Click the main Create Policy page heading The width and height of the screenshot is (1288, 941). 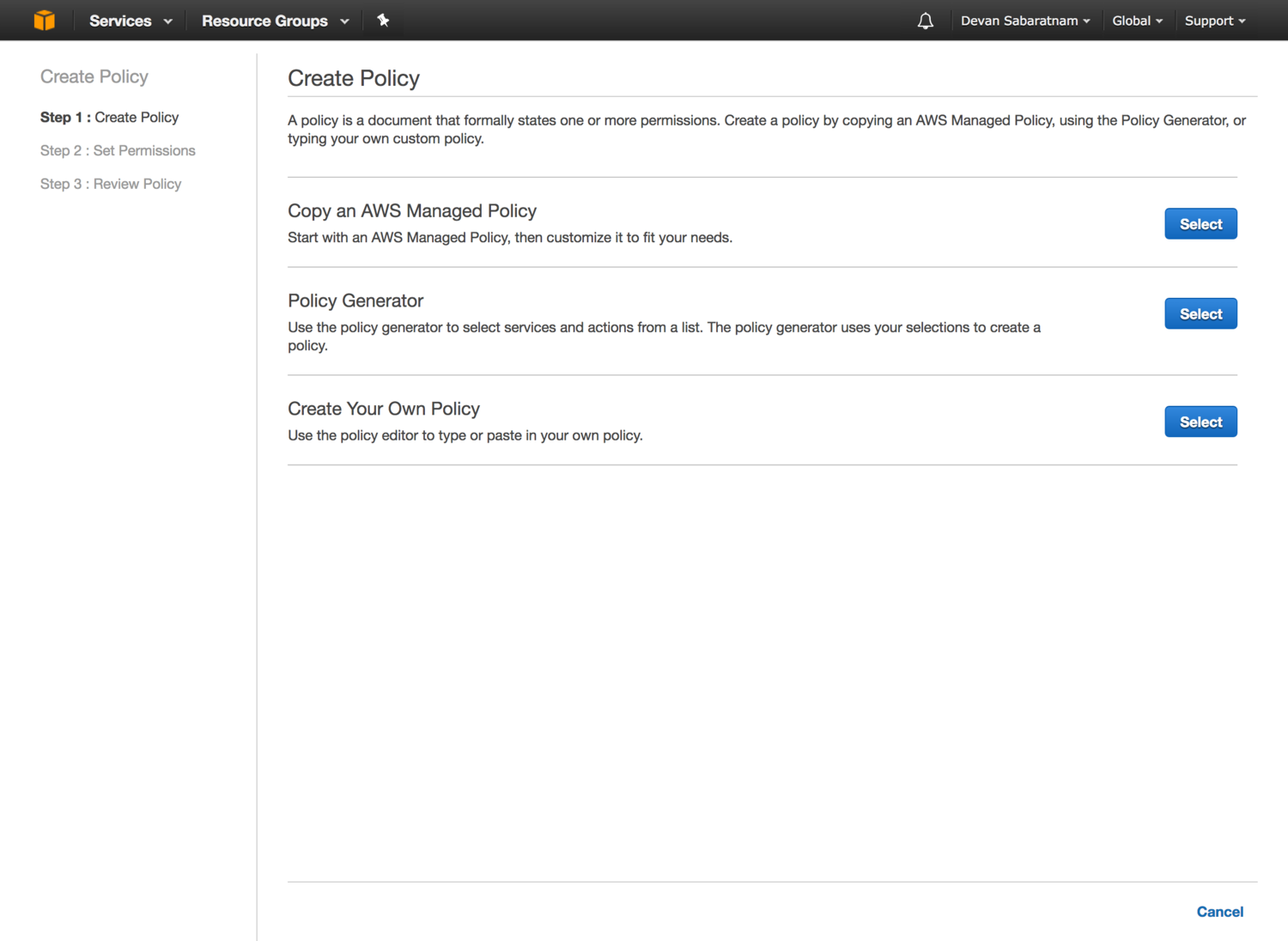point(354,79)
